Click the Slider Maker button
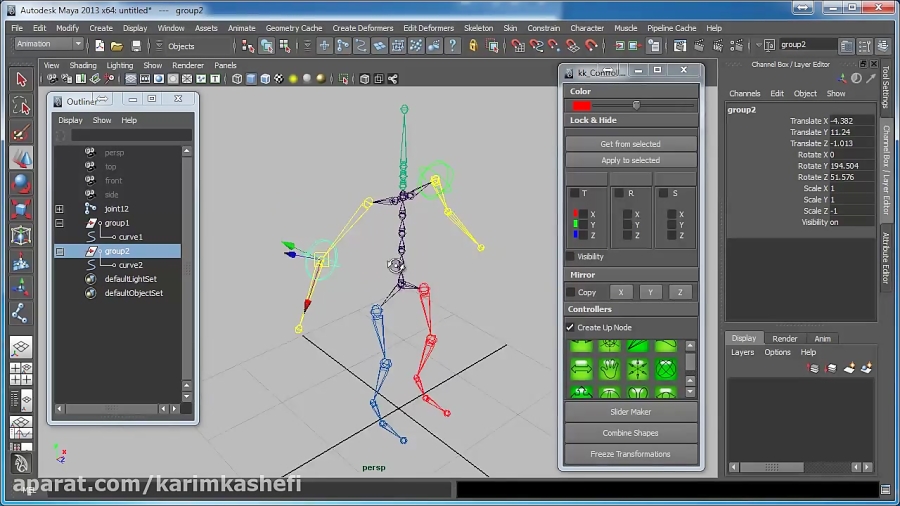The height and width of the screenshot is (506, 900). pos(631,412)
